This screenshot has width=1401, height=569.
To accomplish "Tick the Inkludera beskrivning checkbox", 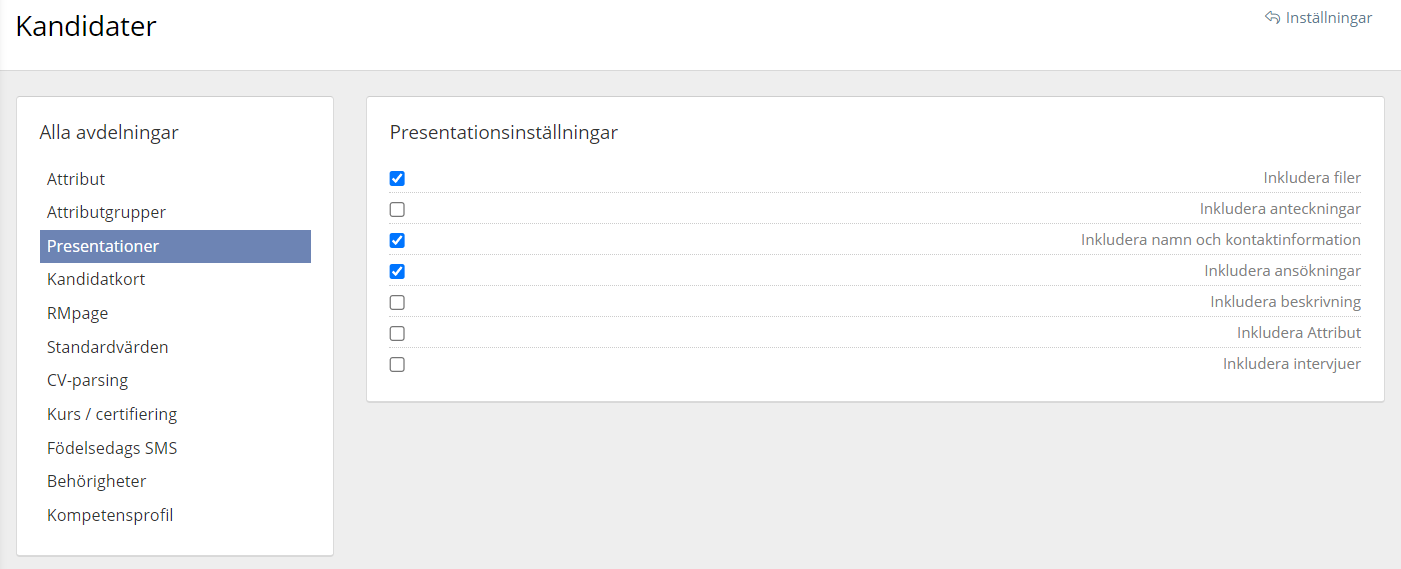I will pos(397,303).
